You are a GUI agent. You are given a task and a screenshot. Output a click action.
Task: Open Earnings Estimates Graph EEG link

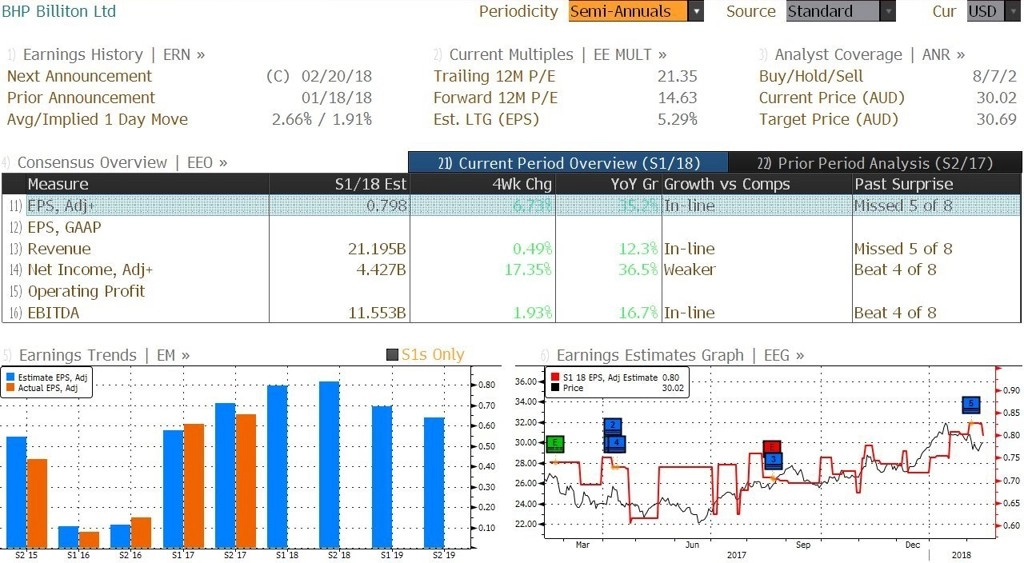point(680,355)
